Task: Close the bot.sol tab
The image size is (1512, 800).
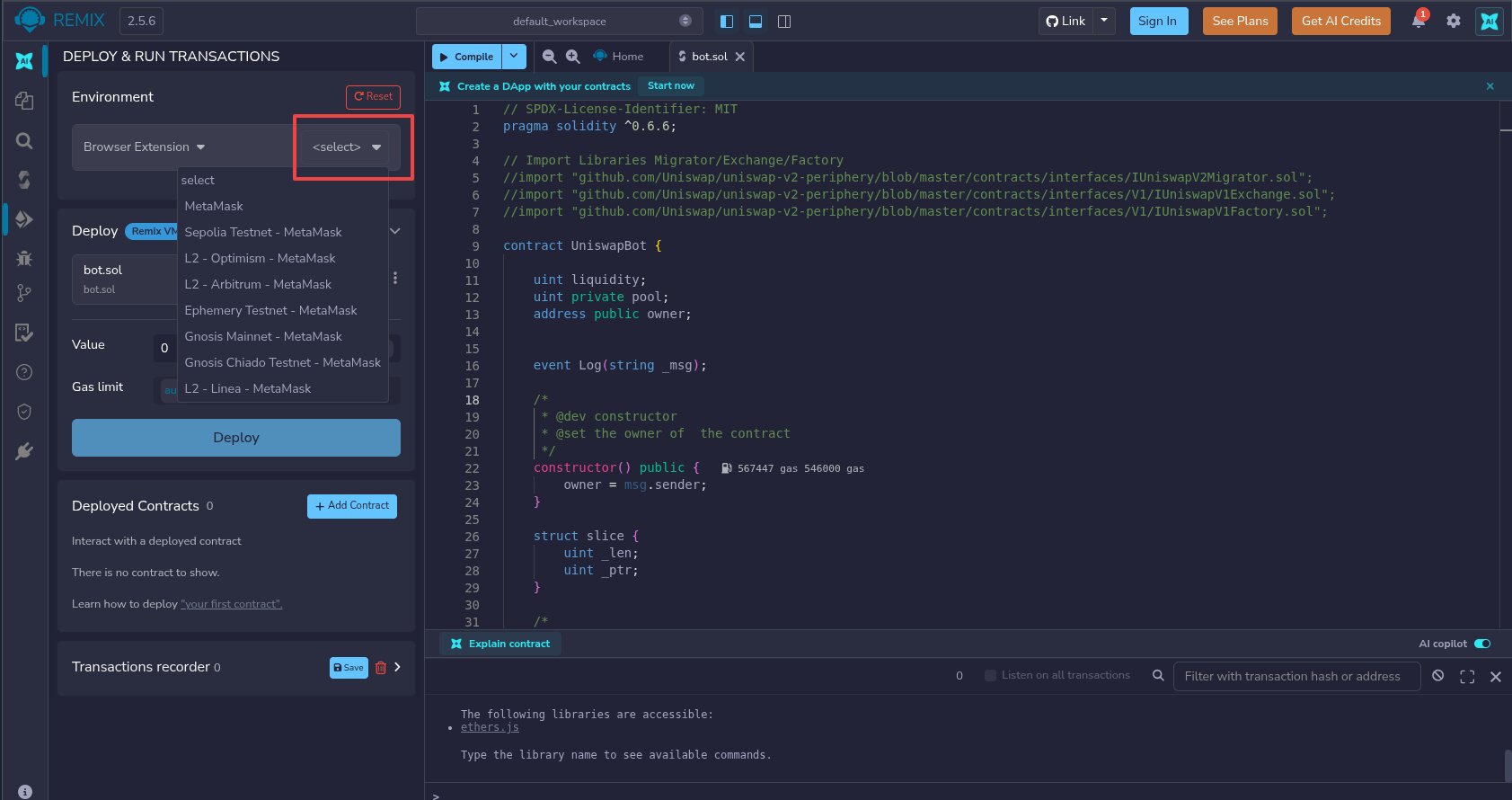Action: (x=740, y=57)
